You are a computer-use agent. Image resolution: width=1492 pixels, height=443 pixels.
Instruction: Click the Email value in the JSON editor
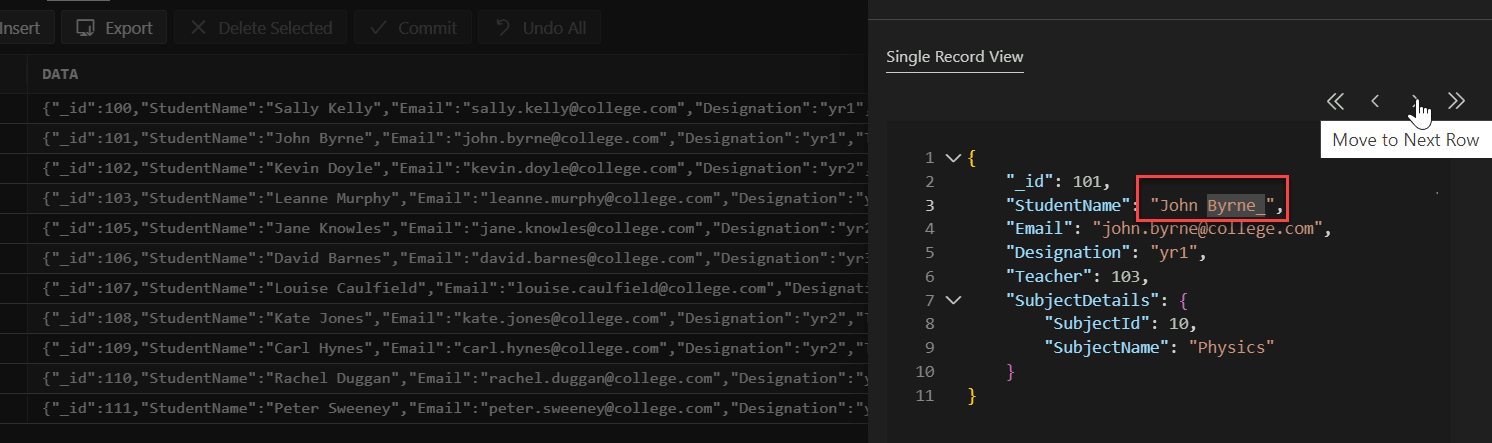coord(1210,229)
